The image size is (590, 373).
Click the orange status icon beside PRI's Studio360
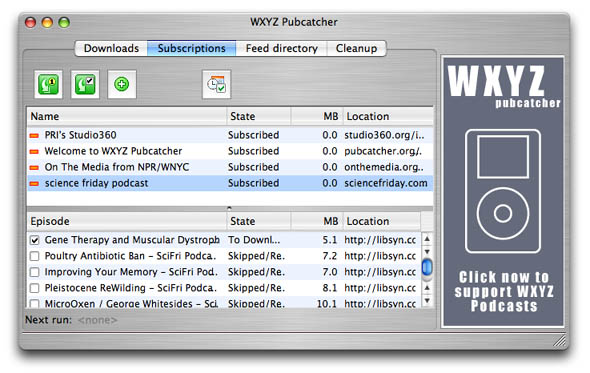point(34,135)
